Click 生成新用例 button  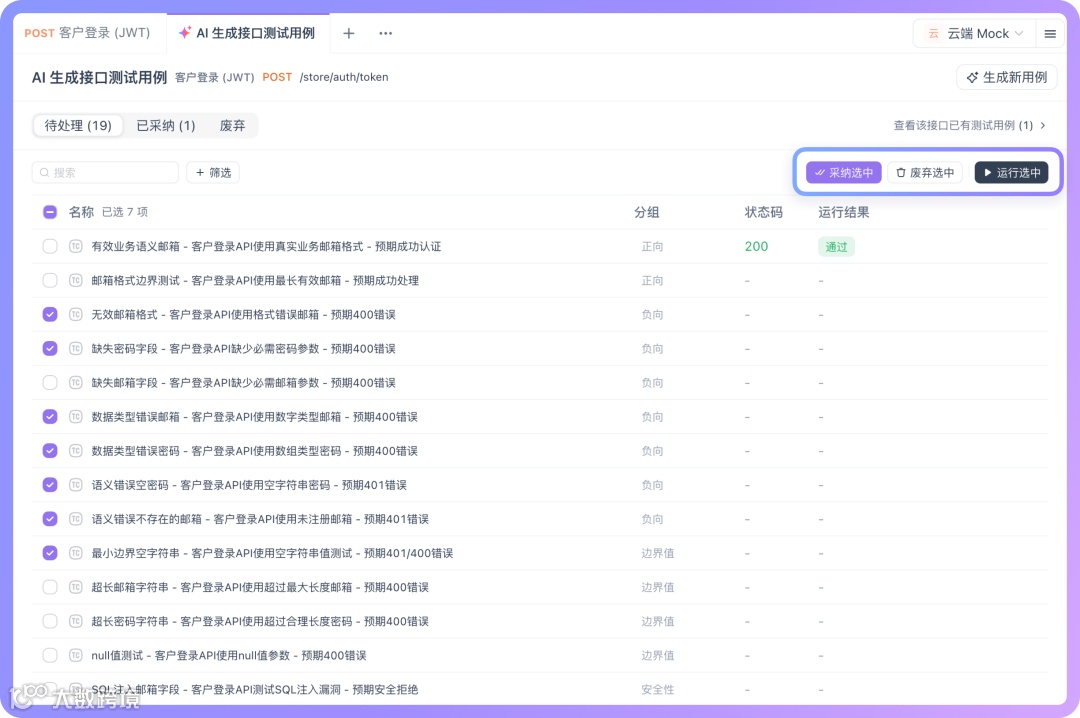(1006, 77)
